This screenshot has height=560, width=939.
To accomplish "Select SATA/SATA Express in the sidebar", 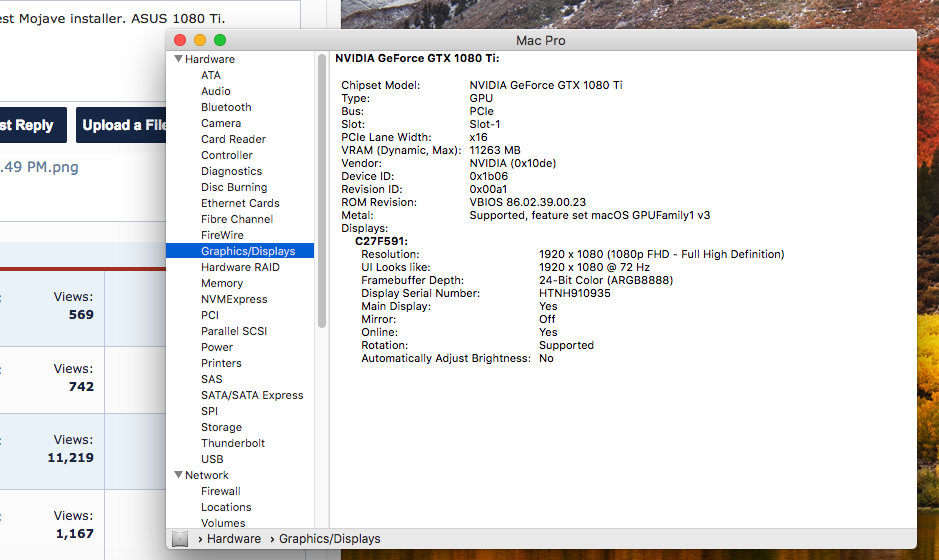I will point(252,395).
